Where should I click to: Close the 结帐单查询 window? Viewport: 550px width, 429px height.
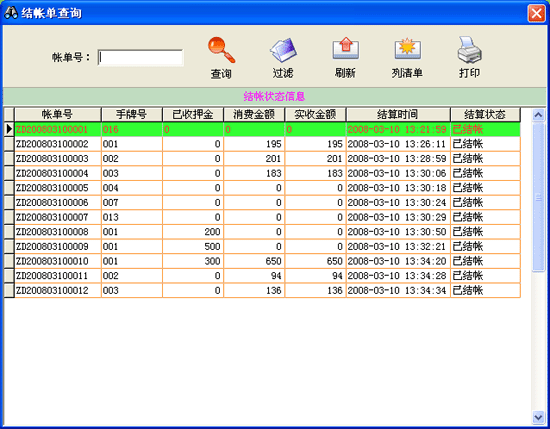coord(536,13)
